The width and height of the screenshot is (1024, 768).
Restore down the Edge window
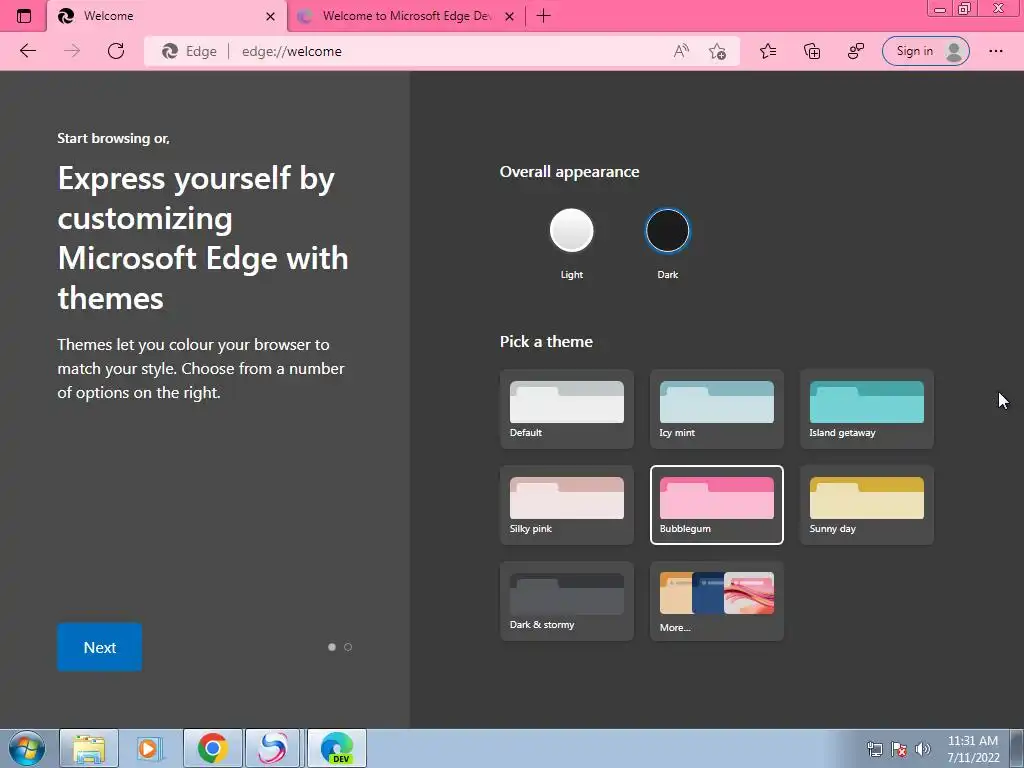click(965, 9)
